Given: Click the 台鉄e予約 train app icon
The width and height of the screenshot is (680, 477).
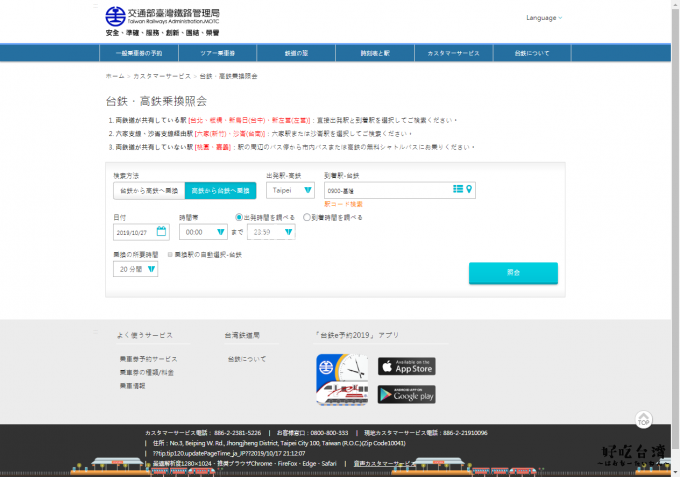Looking at the screenshot, I should coord(342,380).
